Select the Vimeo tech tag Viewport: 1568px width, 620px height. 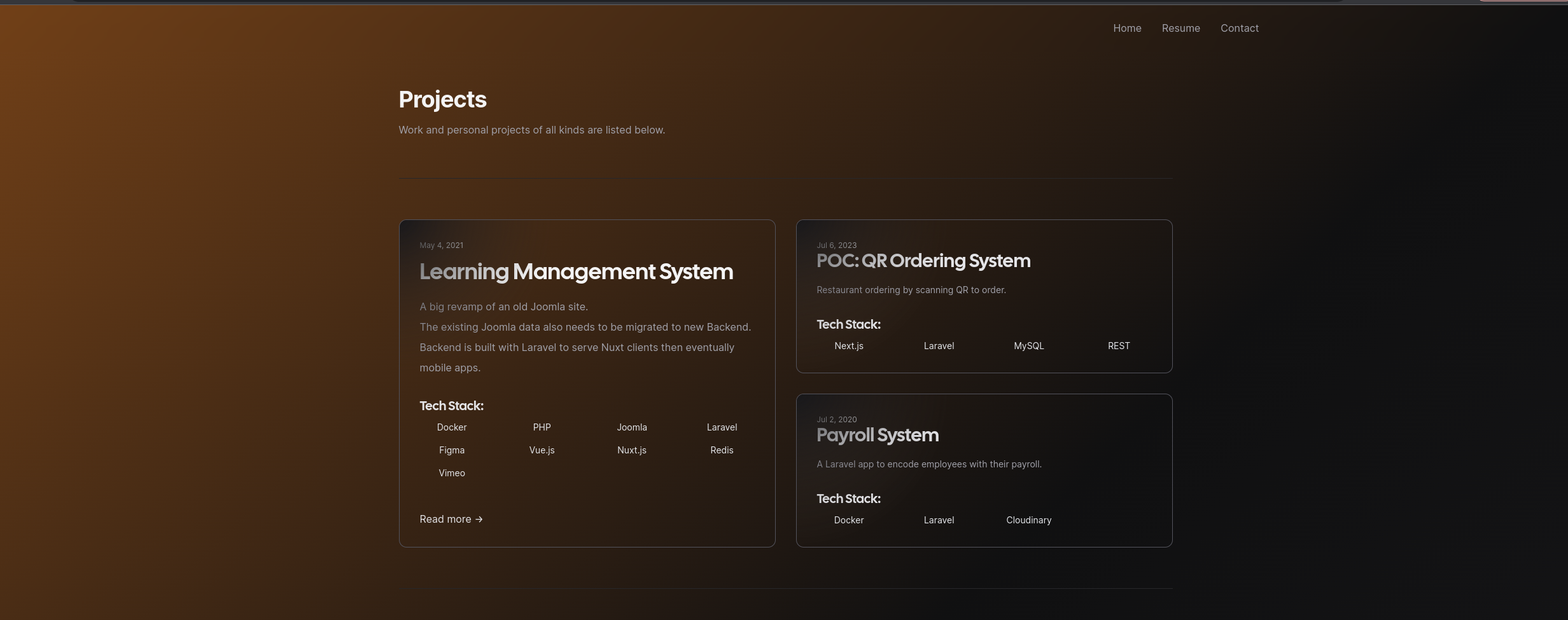pos(452,473)
